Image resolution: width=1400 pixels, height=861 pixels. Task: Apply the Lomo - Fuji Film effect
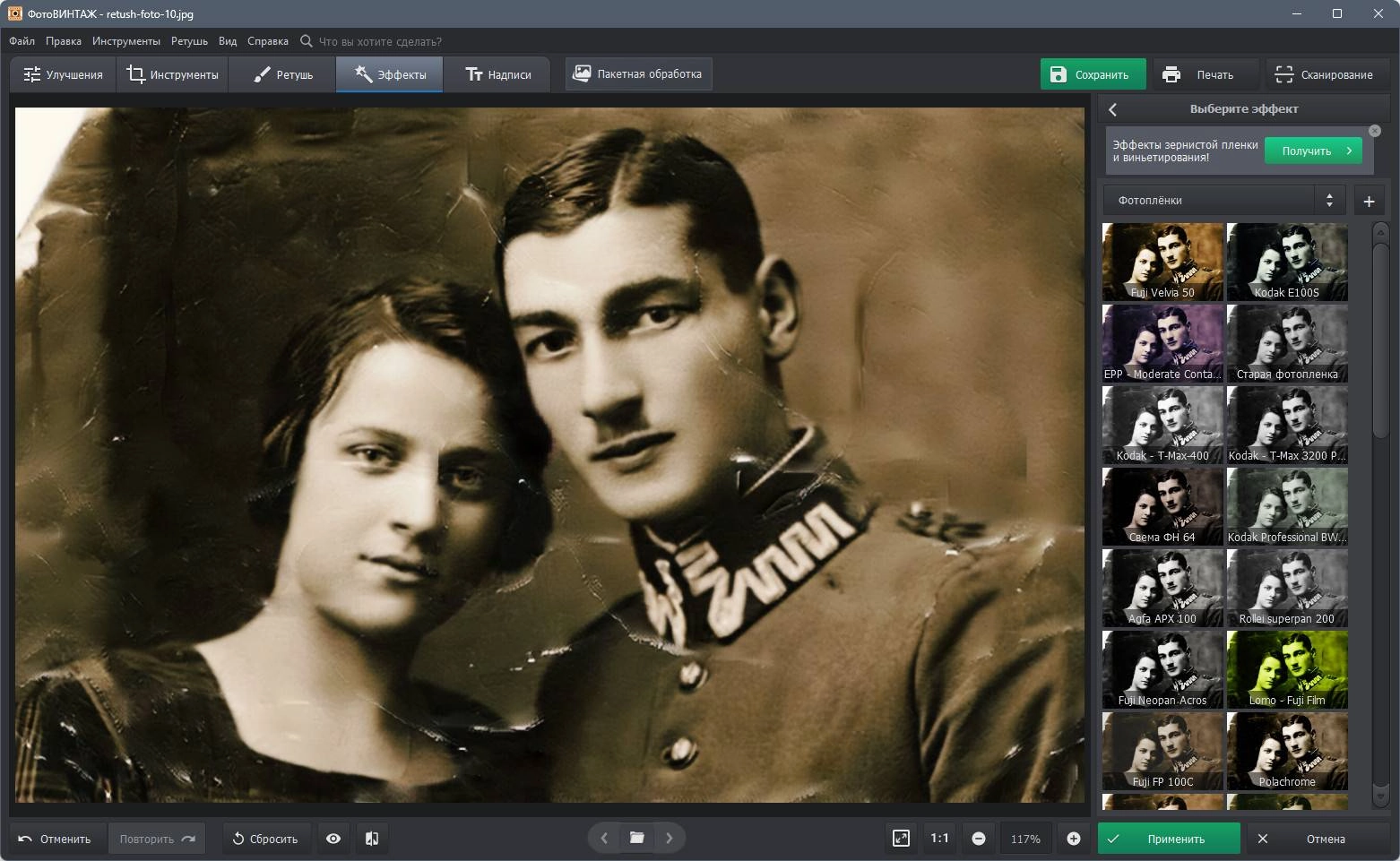1287,669
